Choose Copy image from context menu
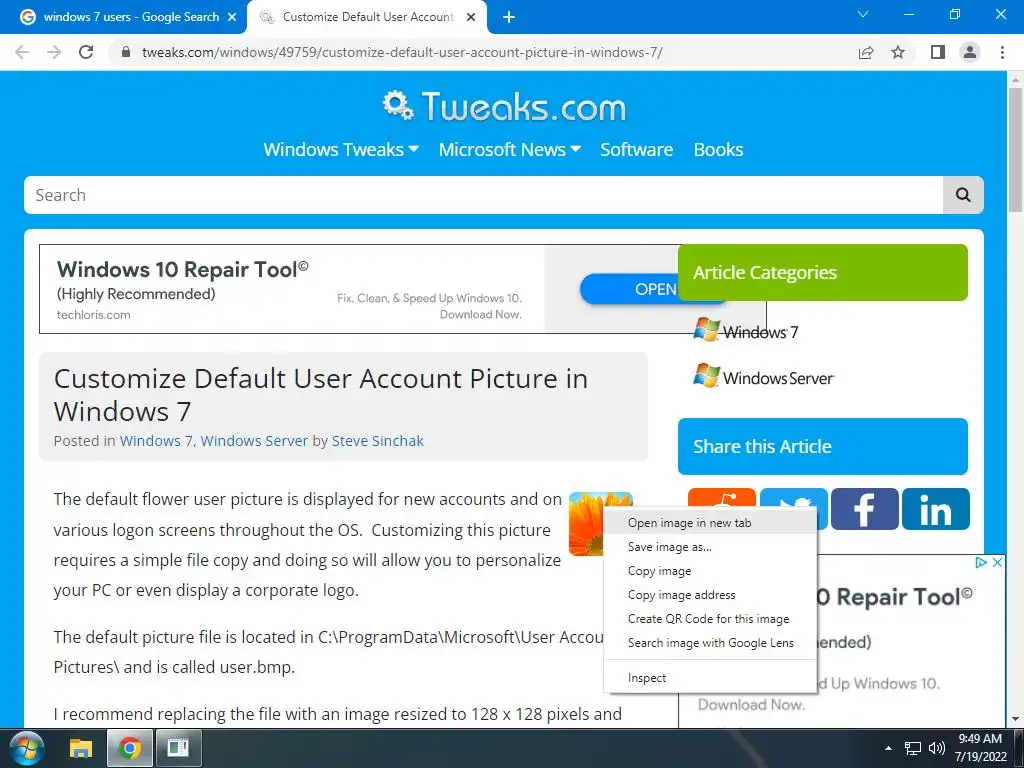Image resolution: width=1024 pixels, height=768 pixels. click(x=711, y=571)
